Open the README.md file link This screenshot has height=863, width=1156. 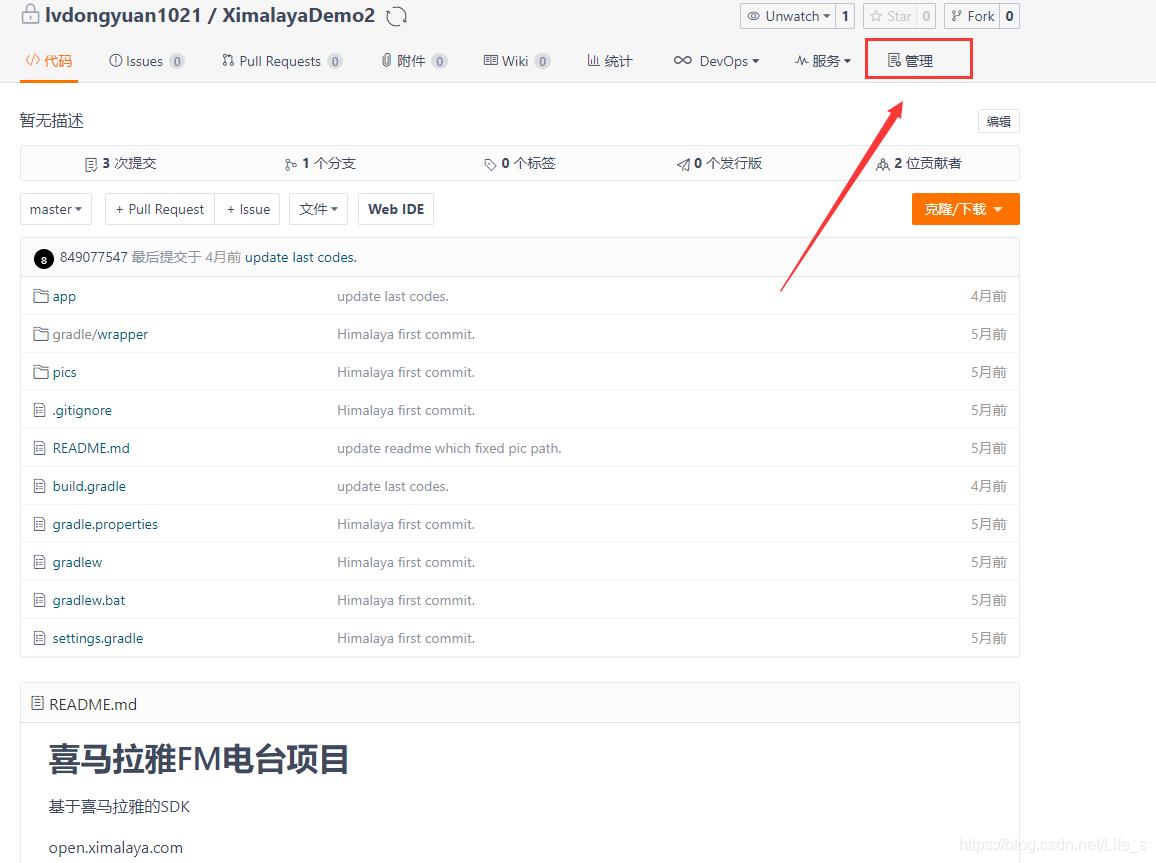tap(90, 448)
